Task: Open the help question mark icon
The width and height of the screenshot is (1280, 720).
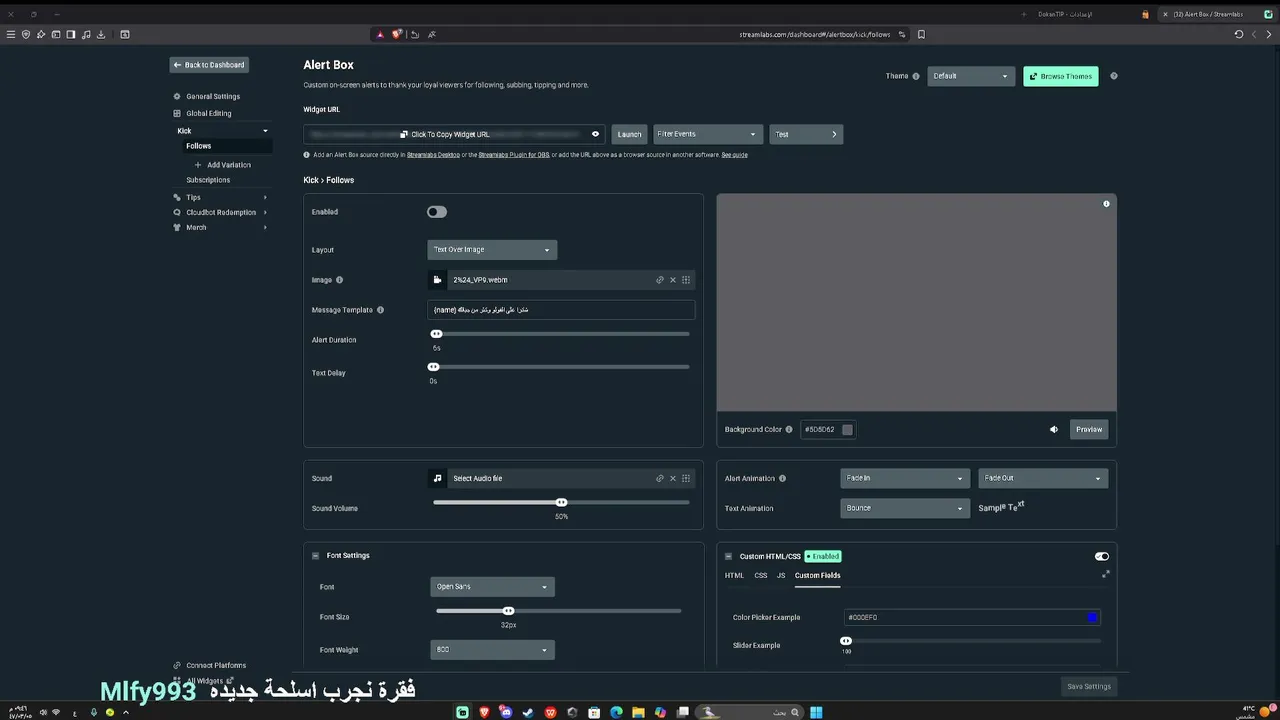Action: (1114, 76)
